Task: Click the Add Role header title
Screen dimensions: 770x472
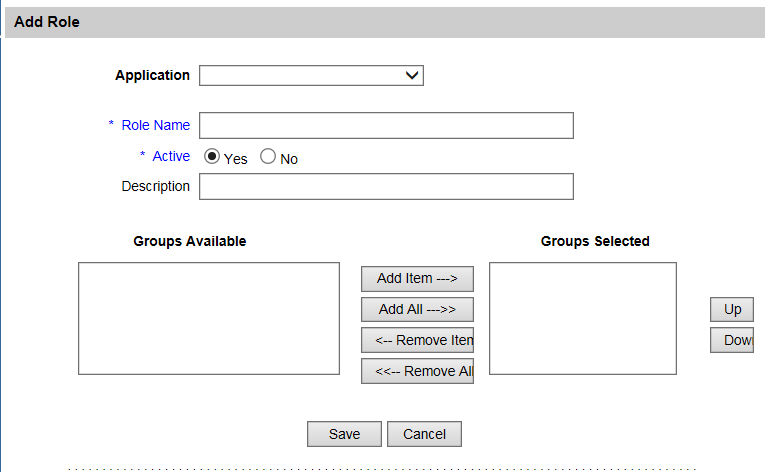Action: pyautogui.click(x=47, y=22)
